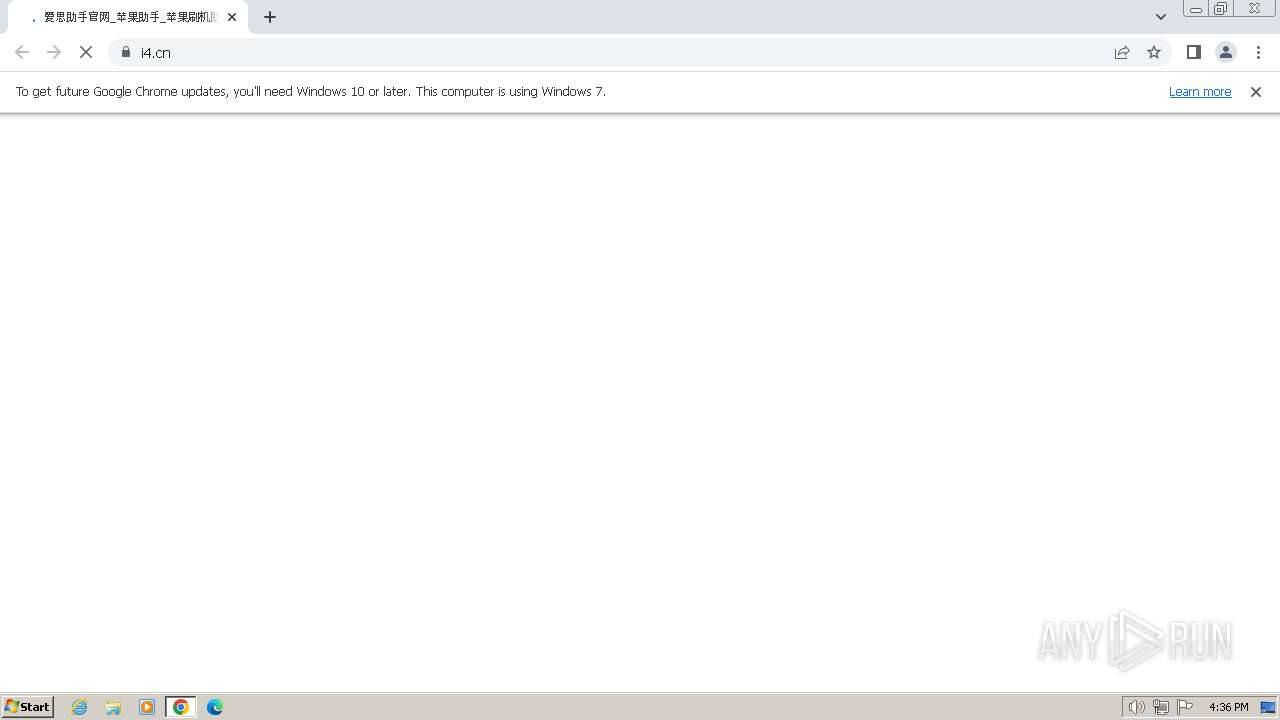Share this page icon
Viewport: 1280px width, 720px height.
click(1122, 52)
